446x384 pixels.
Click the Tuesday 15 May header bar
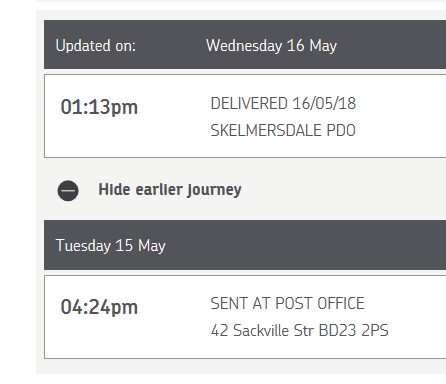pyautogui.click(x=245, y=245)
